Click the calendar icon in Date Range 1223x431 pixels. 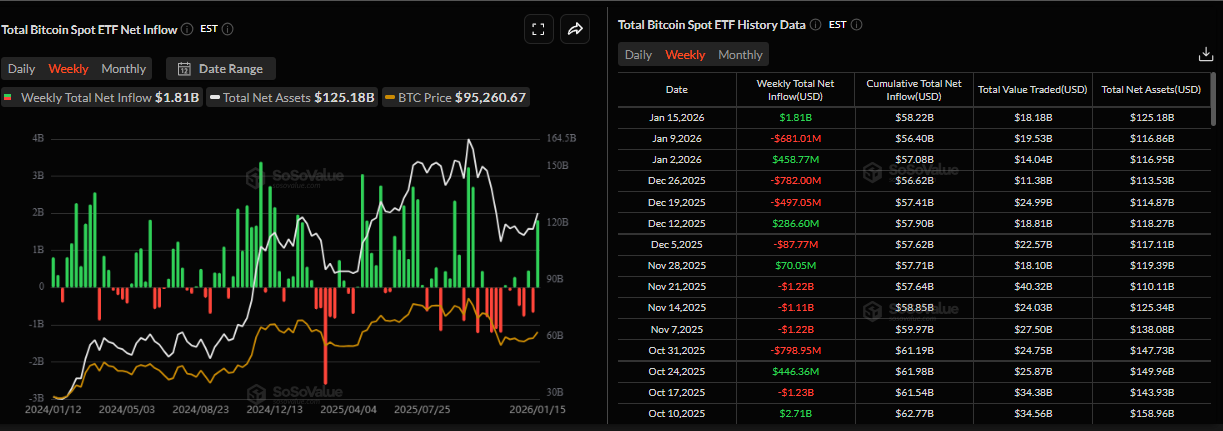pyautogui.click(x=184, y=69)
